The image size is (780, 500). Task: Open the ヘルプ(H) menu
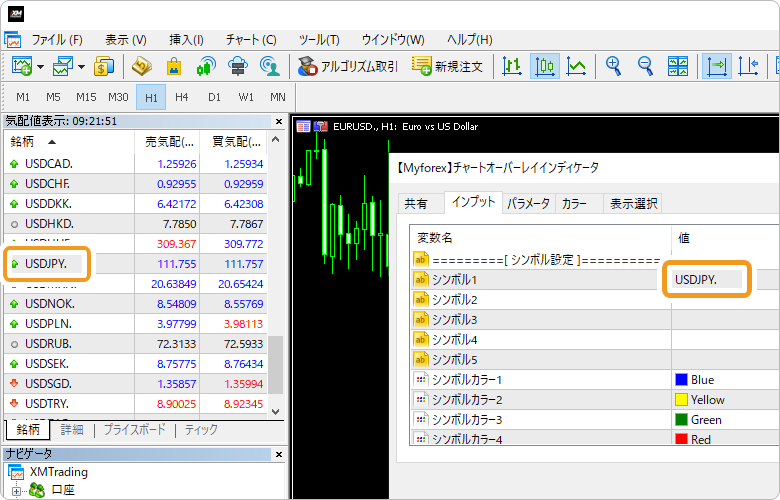[470, 40]
